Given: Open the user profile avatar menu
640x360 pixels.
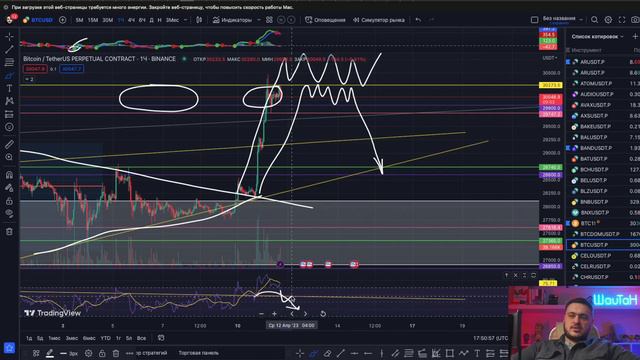Looking at the screenshot, I should [x=10, y=19].
